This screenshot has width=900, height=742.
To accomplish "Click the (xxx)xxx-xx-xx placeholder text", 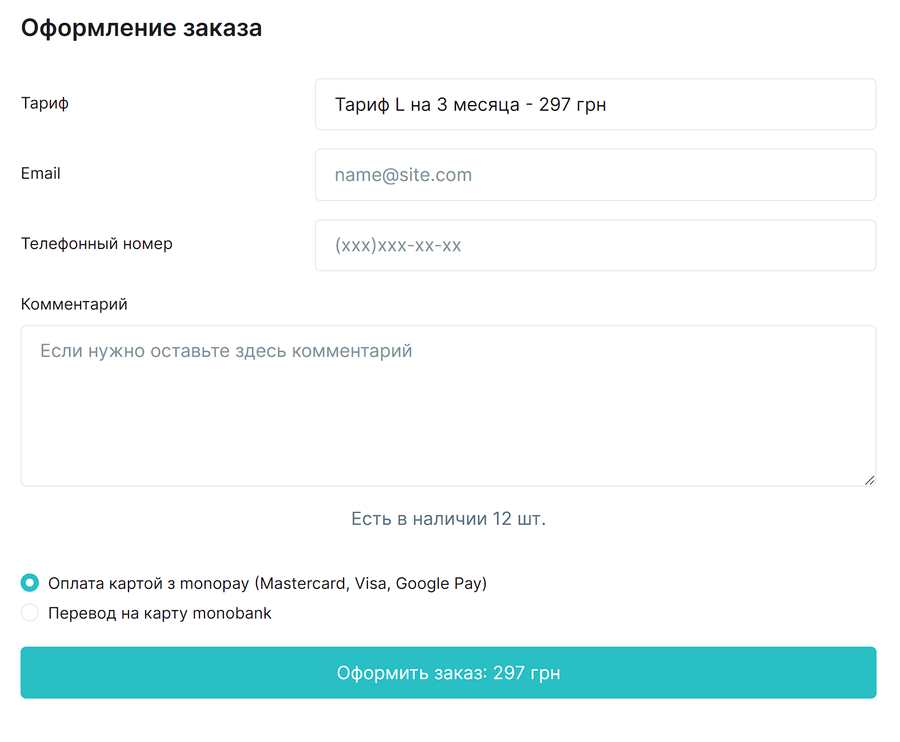I will tap(398, 245).
